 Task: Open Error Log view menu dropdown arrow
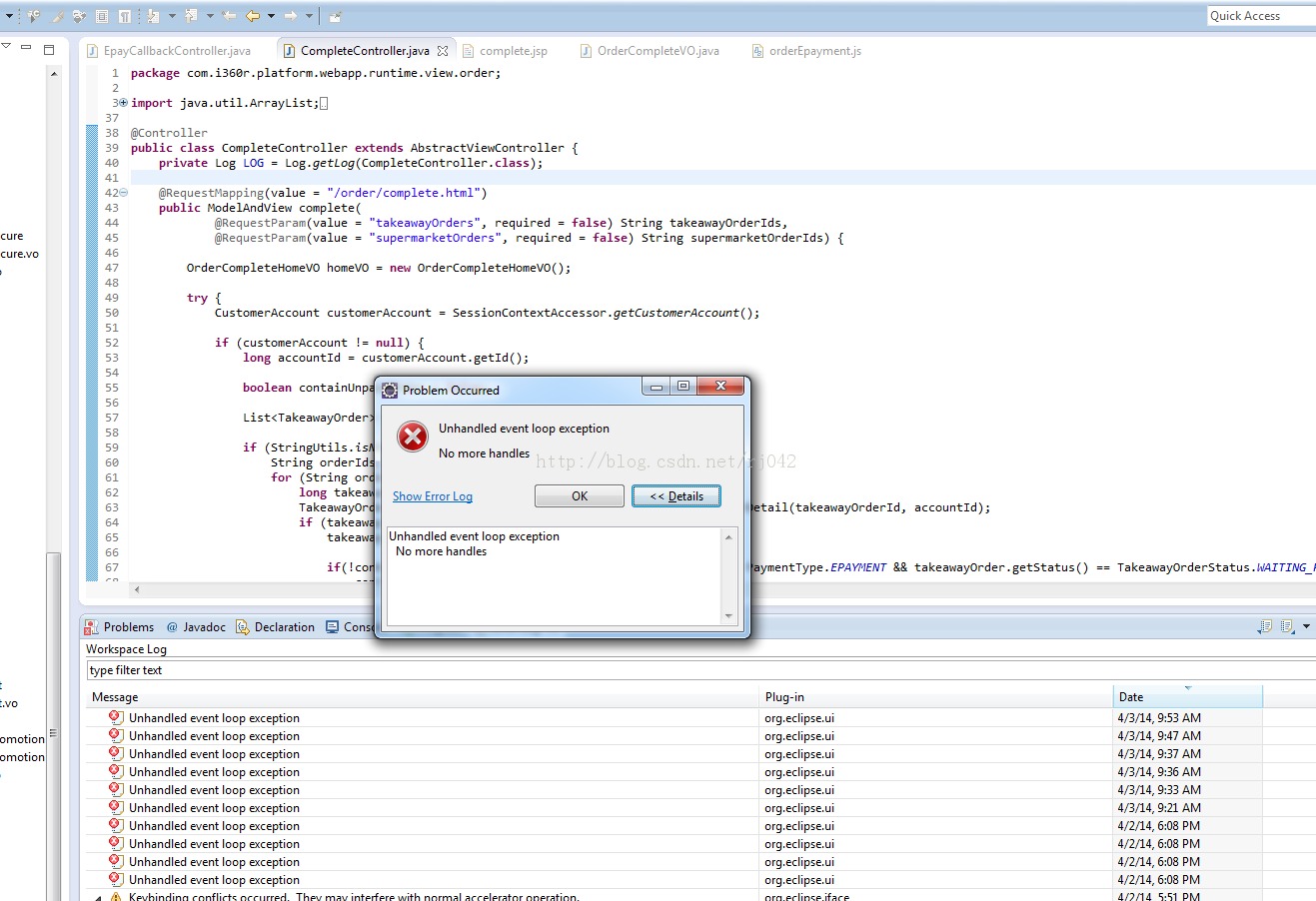pyautogui.click(x=1306, y=626)
